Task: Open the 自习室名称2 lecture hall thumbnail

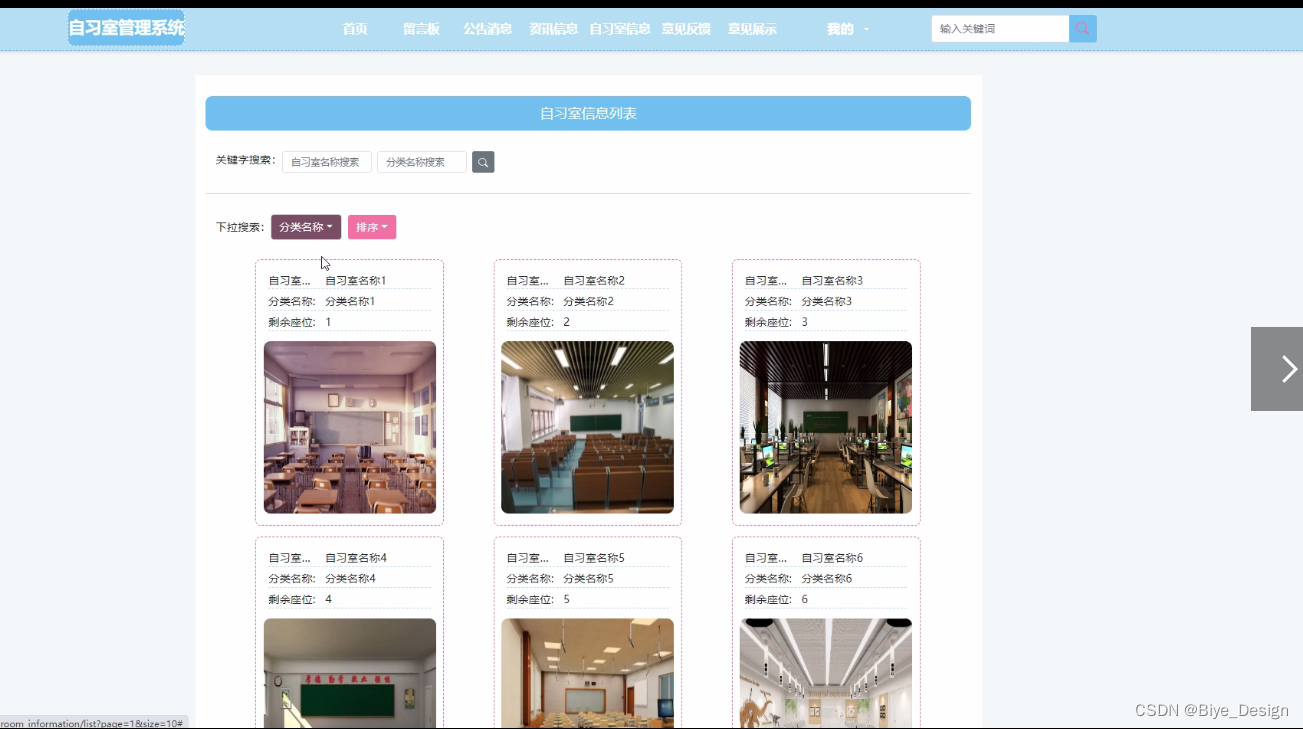Action: point(588,427)
